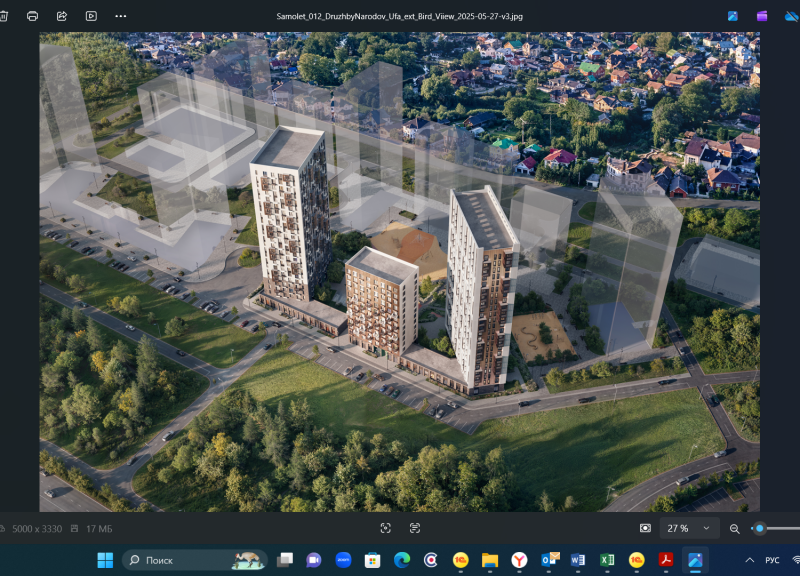Open the three-dot See more menu
Viewport: 800px width, 576px height.
[121, 16]
